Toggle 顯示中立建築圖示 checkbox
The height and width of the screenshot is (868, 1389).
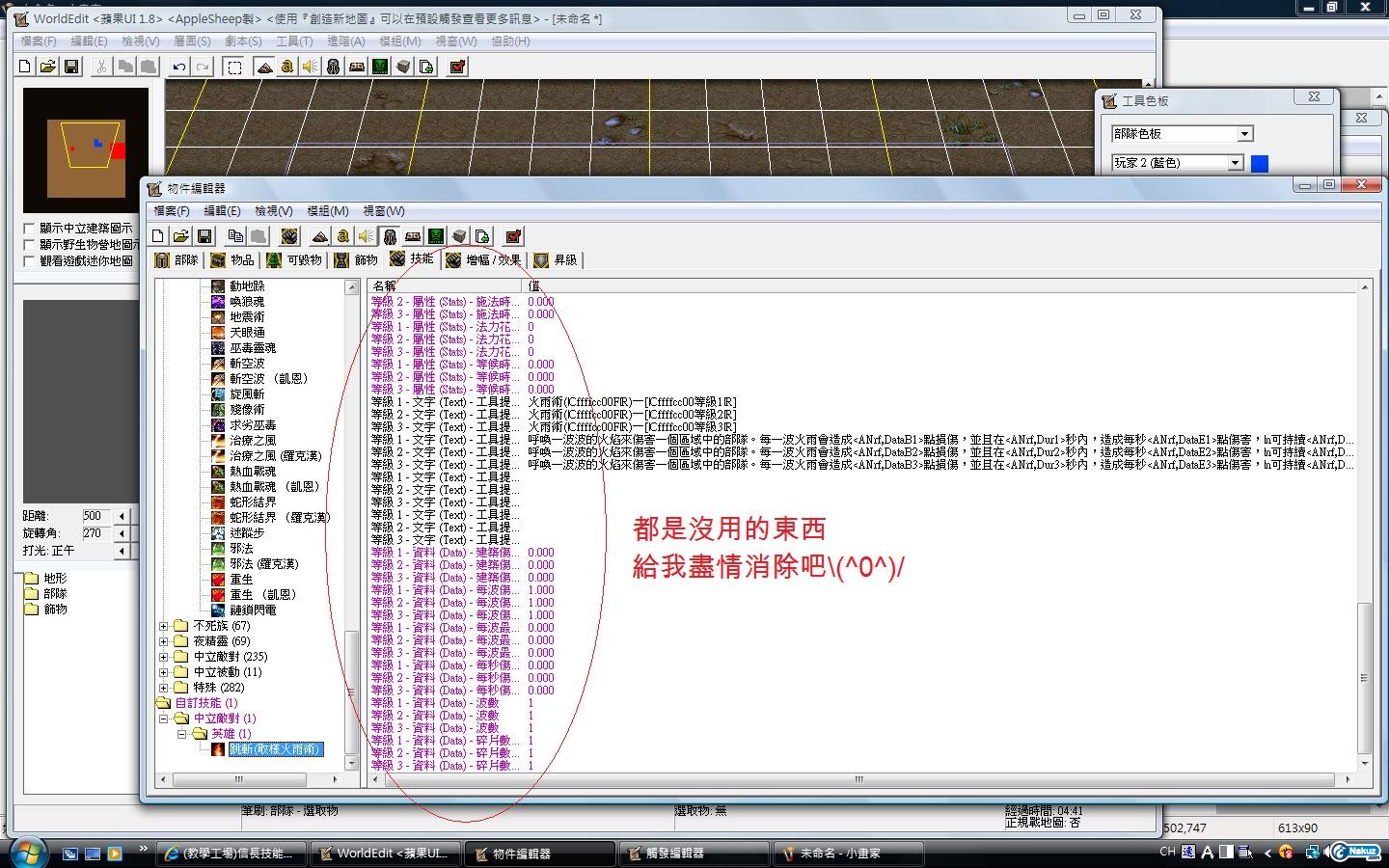point(29,229)
